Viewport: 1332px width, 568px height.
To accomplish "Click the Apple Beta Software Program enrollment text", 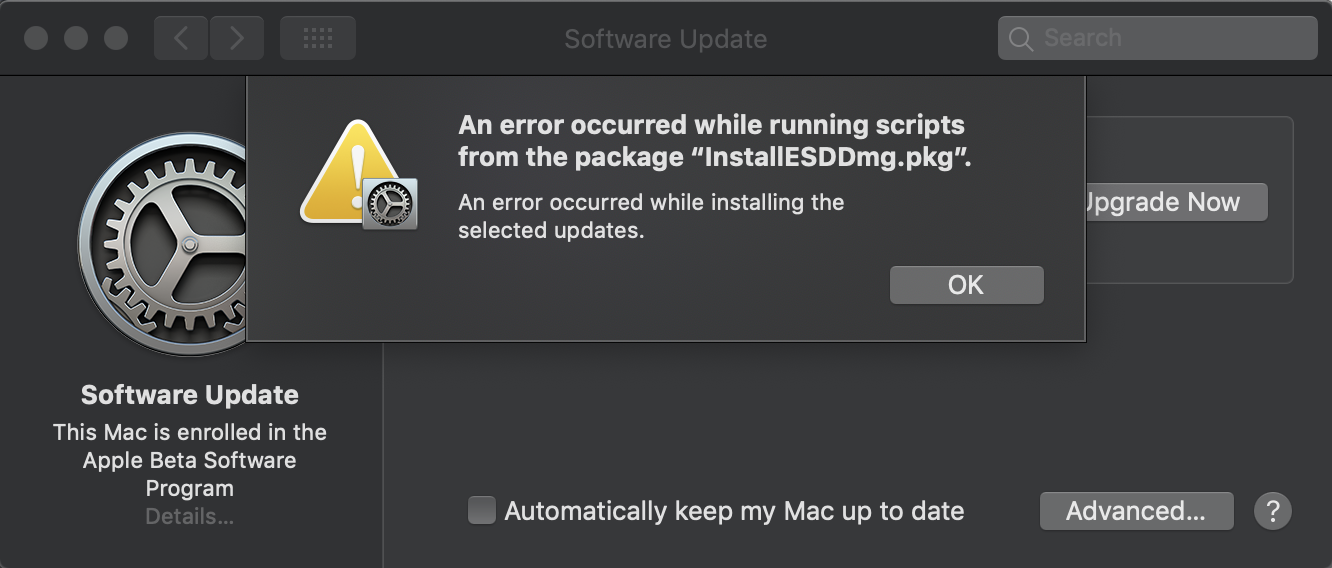I will [x=190, y=460].
